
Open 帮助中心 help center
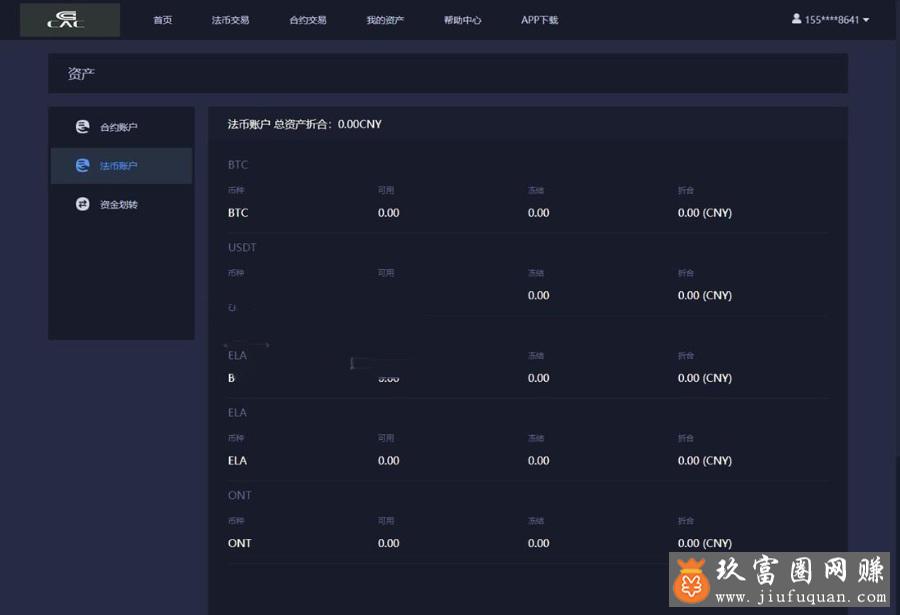(463, 20)
